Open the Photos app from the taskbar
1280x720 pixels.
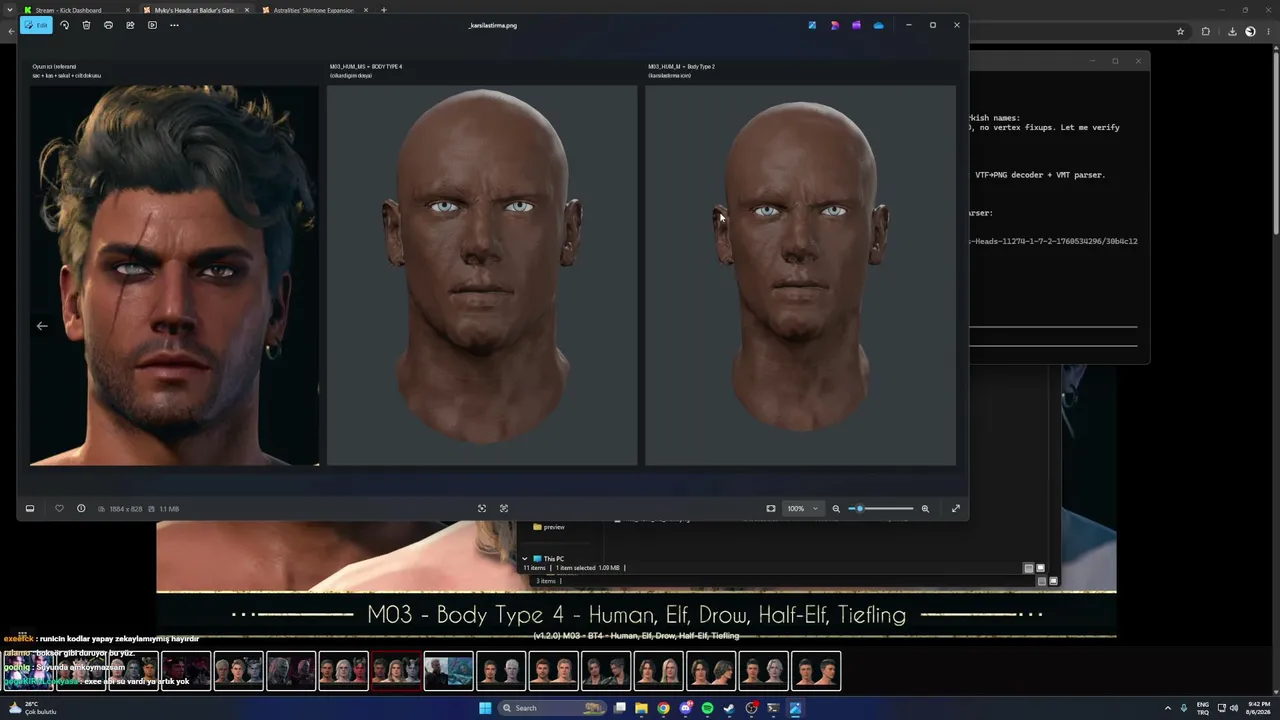795,708
